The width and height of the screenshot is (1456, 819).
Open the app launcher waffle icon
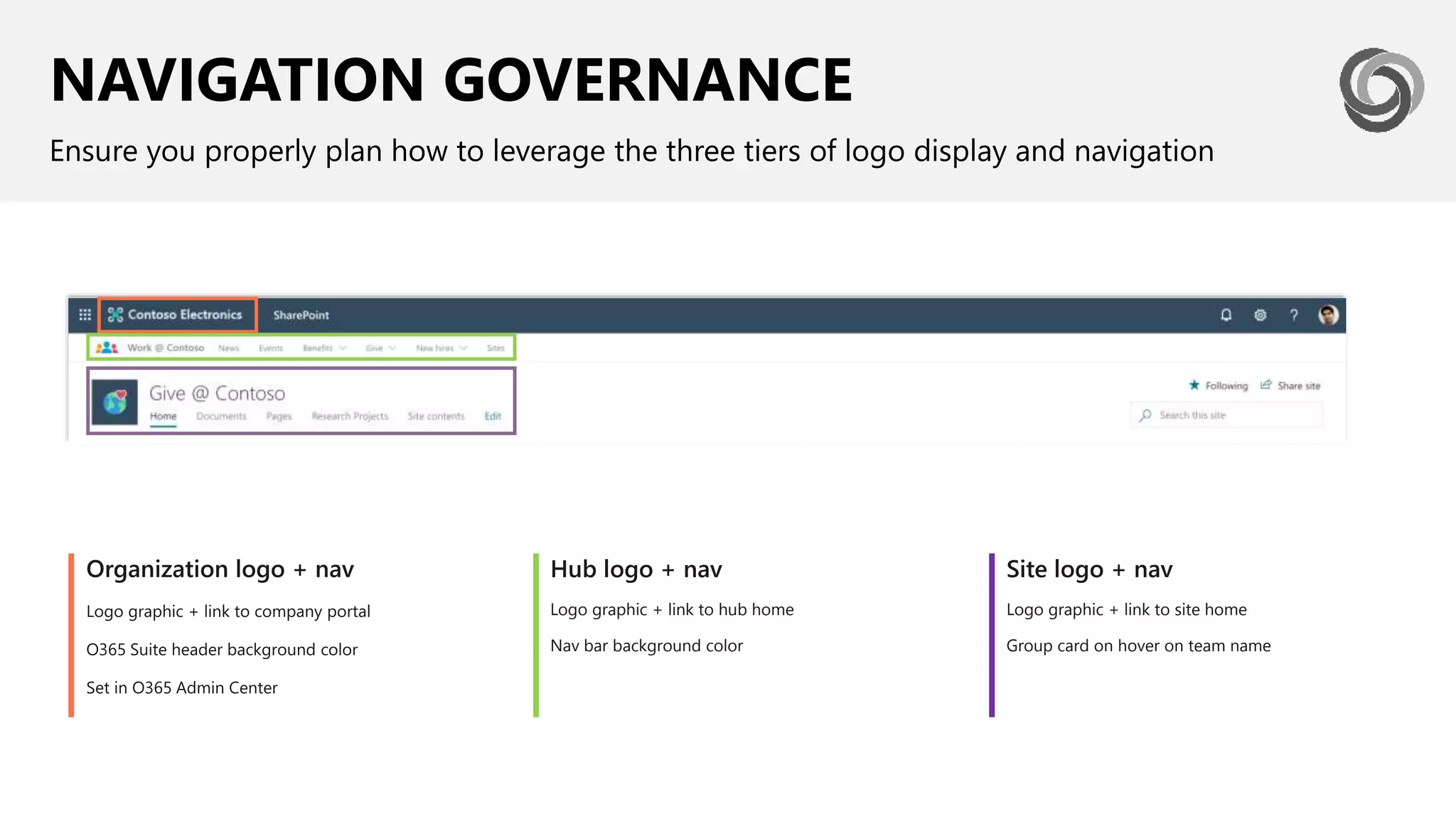point(85,315)
